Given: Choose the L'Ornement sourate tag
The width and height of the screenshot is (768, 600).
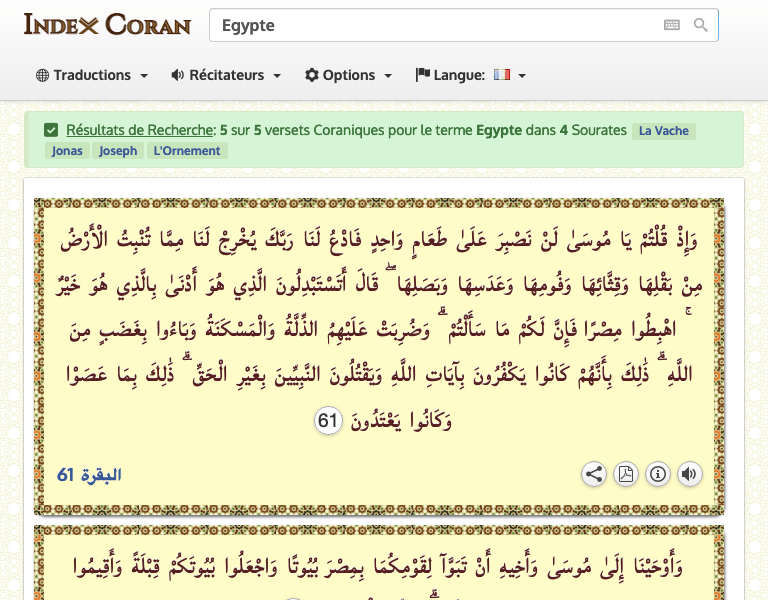Looking at the screenshot, I should 187,151.
